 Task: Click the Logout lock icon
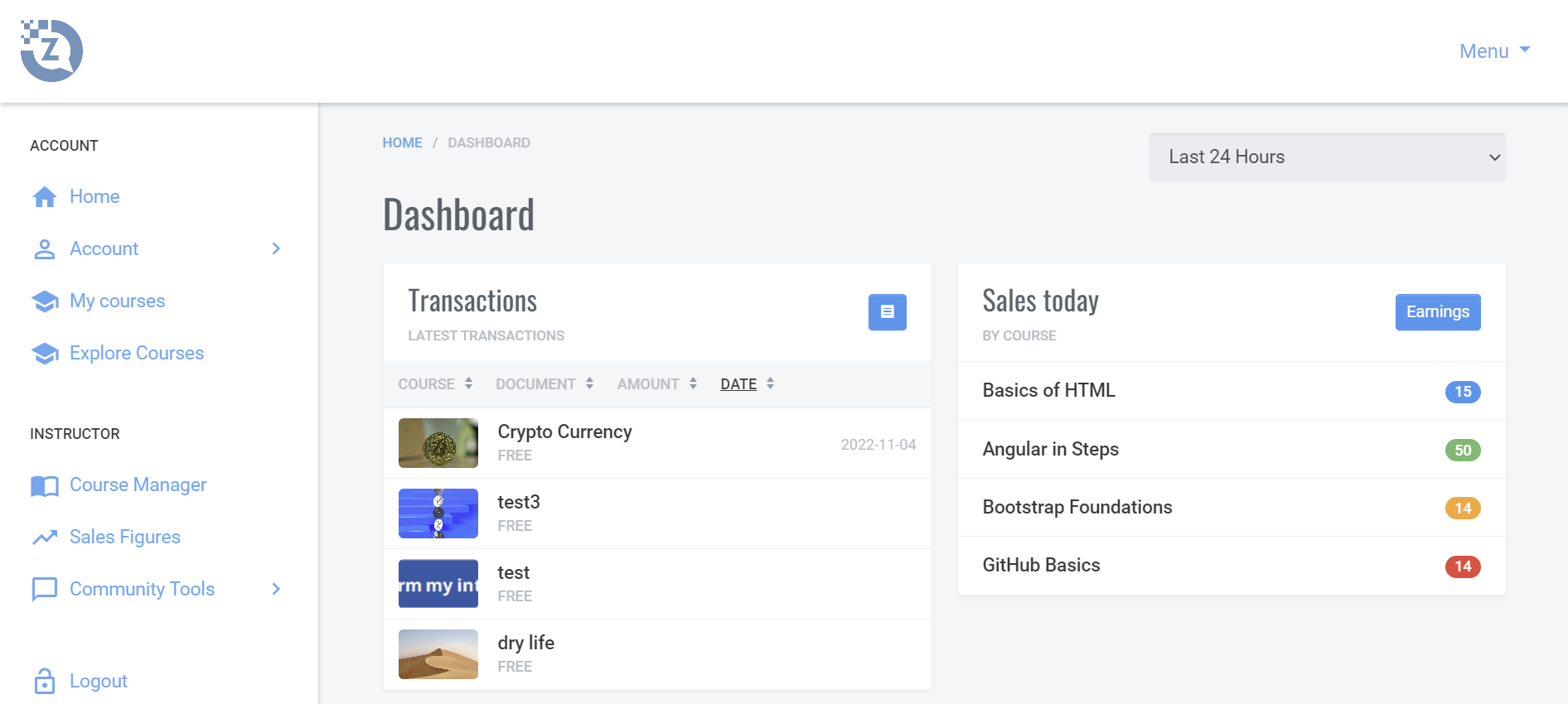(45, 681)
